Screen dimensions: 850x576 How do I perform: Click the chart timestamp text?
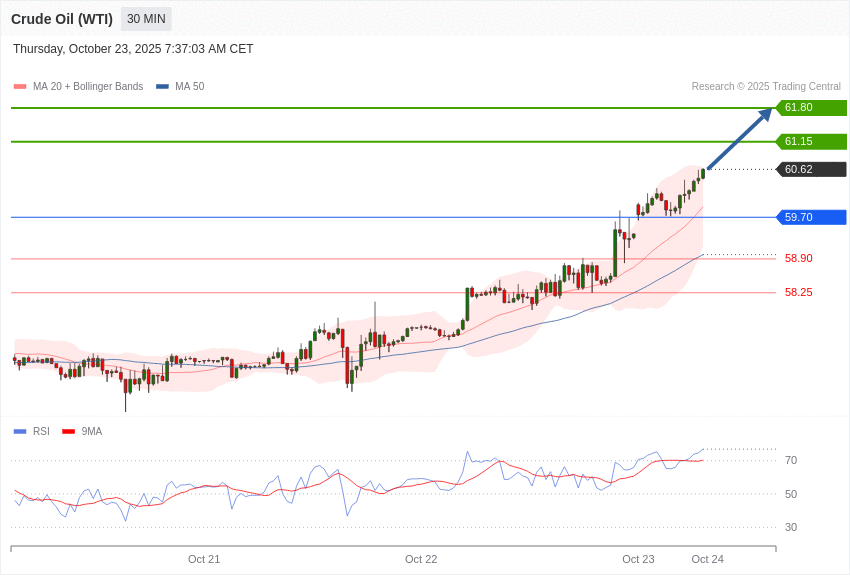coord(133,49)
